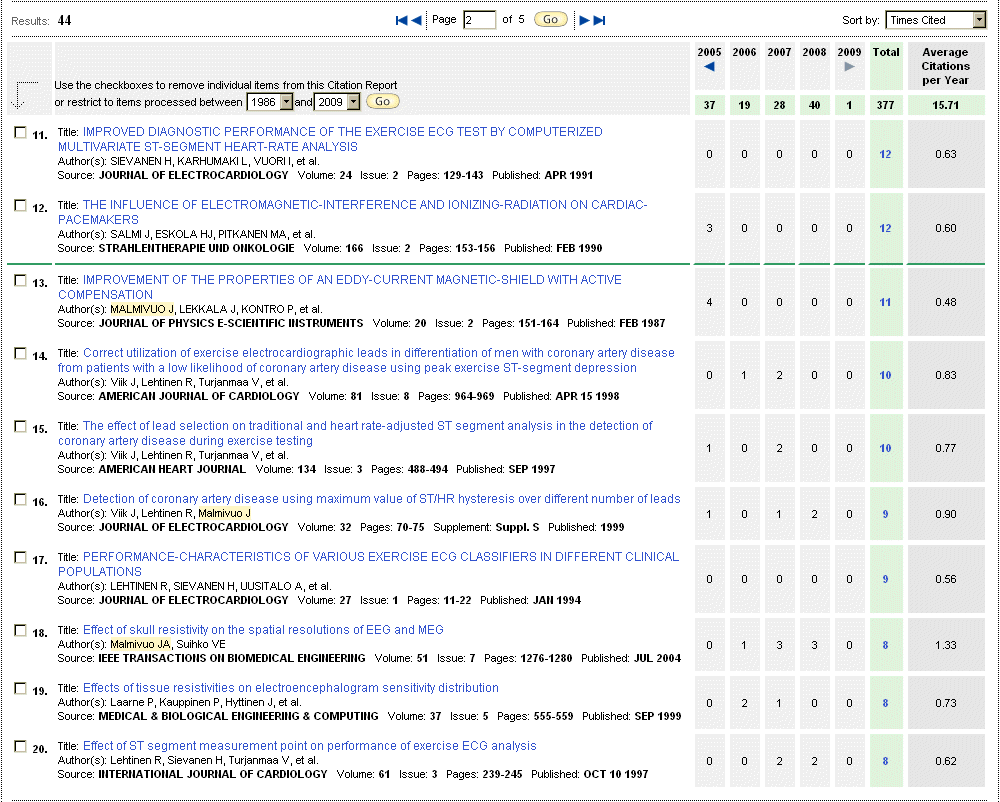The height and width of the screenshot is (802, 1000).
Task: Click grey right arrow under 2009
Action: point(849,67)
